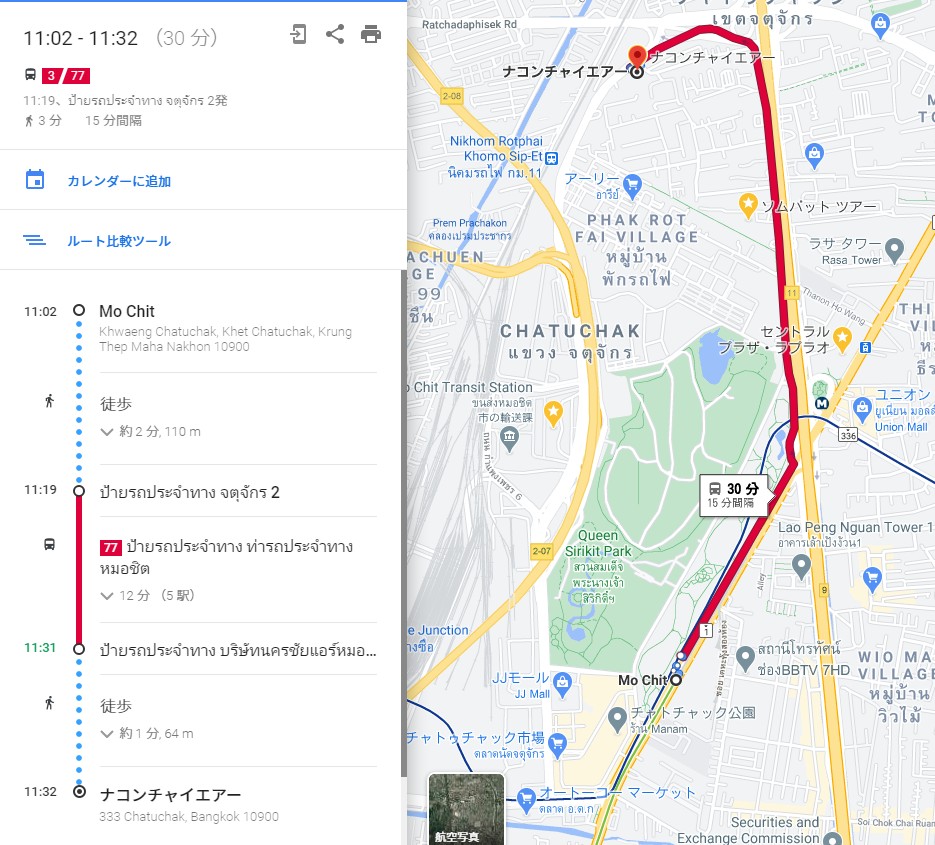935x845 pixels.
Task: Click the Rasa Tower map marker
Action: pos(894,250)
